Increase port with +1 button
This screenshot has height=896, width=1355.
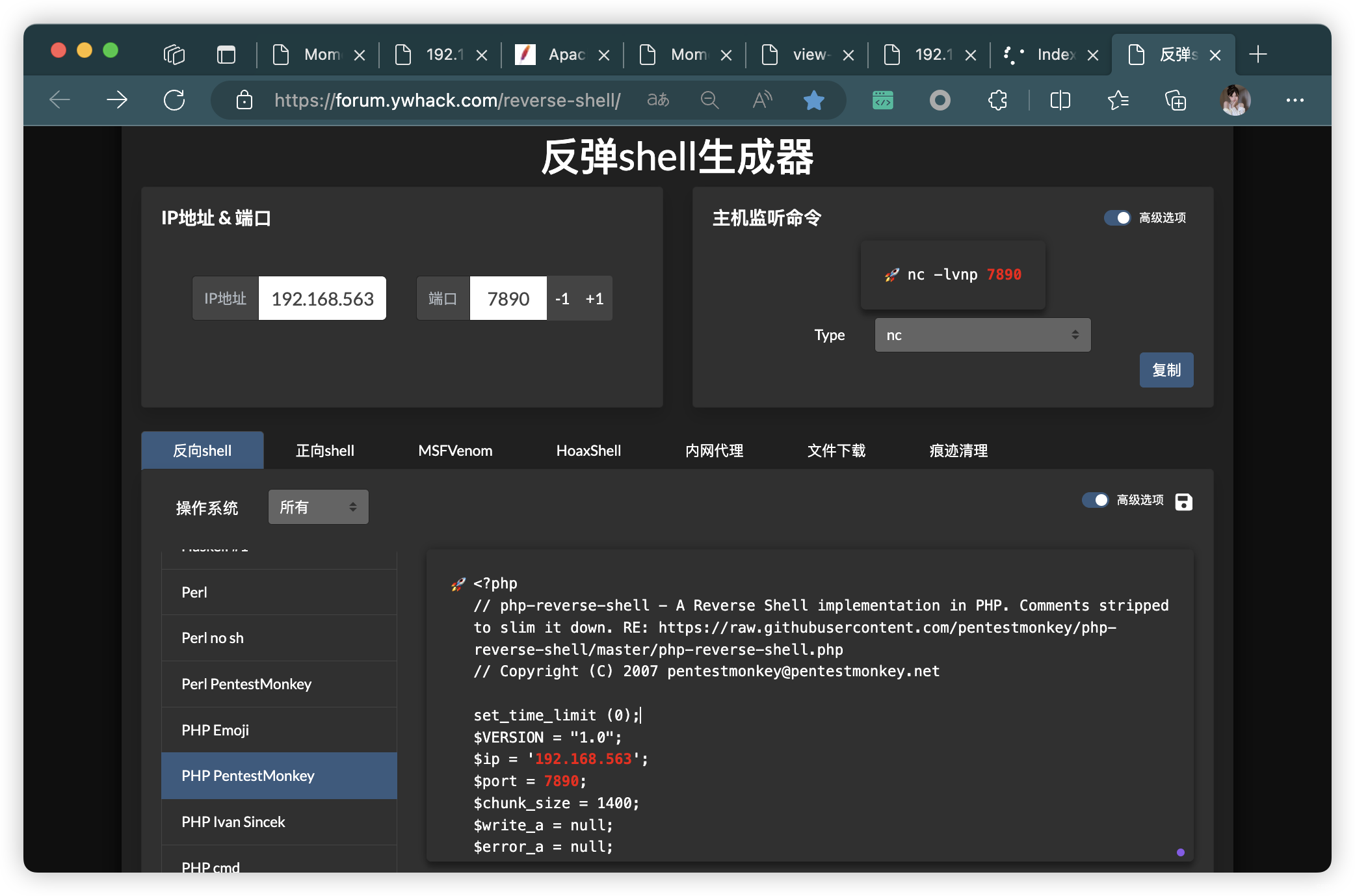point(594,298)
